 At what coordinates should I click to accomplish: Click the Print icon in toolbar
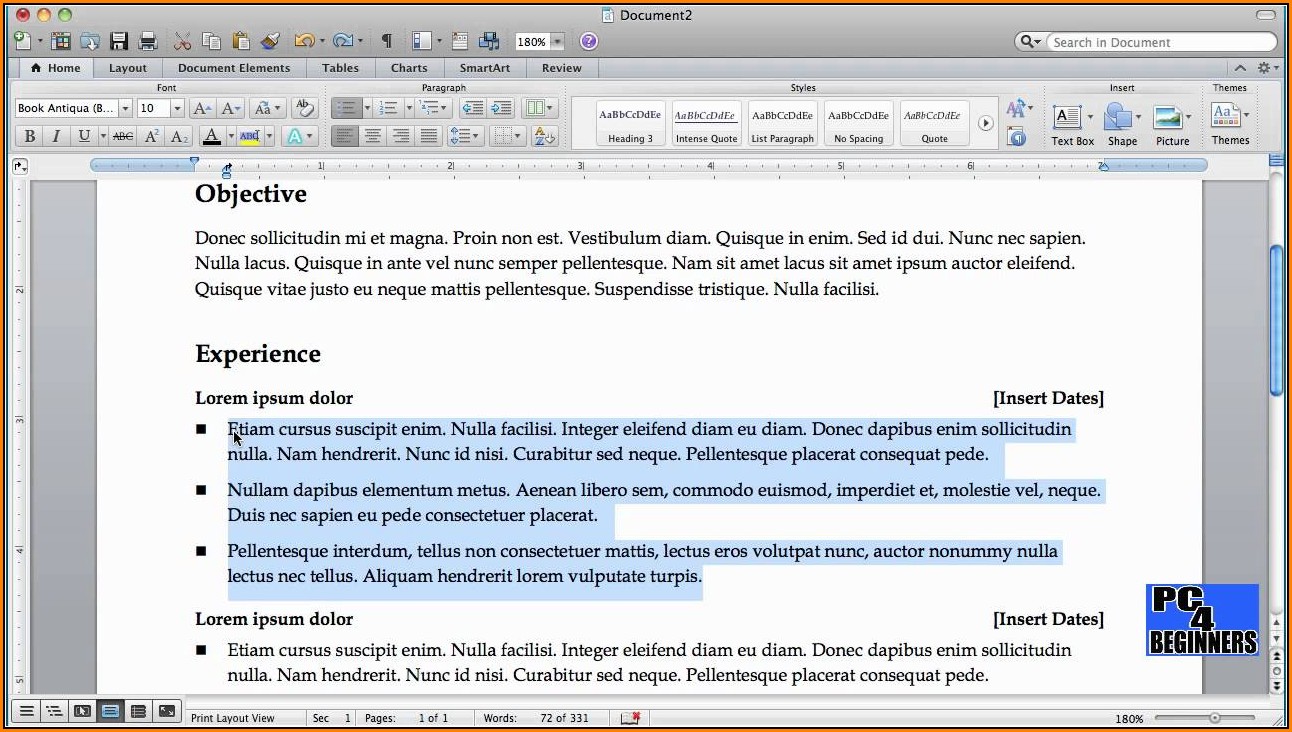[x=148, y=41]
